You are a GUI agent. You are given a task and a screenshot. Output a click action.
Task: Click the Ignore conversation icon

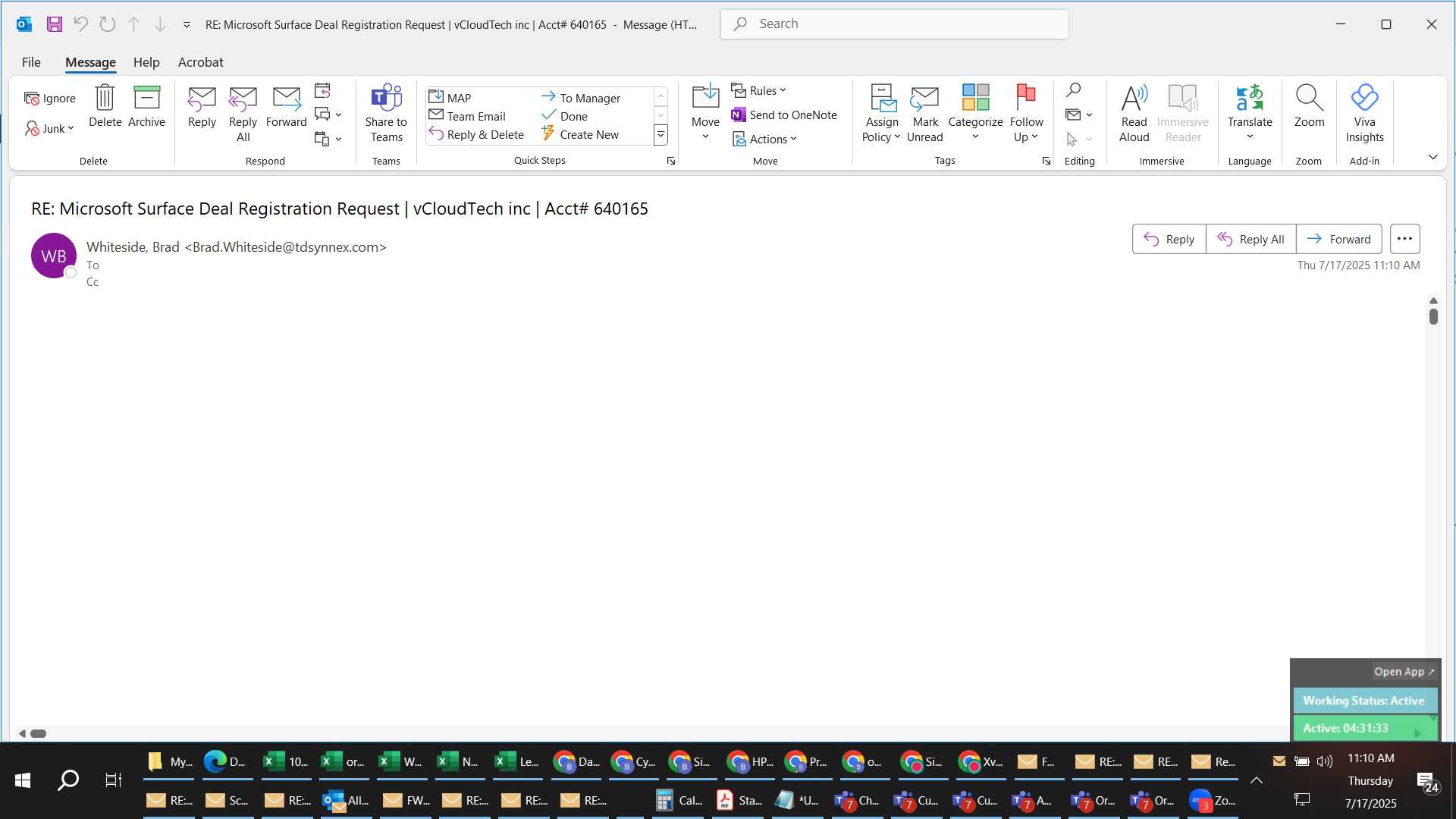point(50,98)
